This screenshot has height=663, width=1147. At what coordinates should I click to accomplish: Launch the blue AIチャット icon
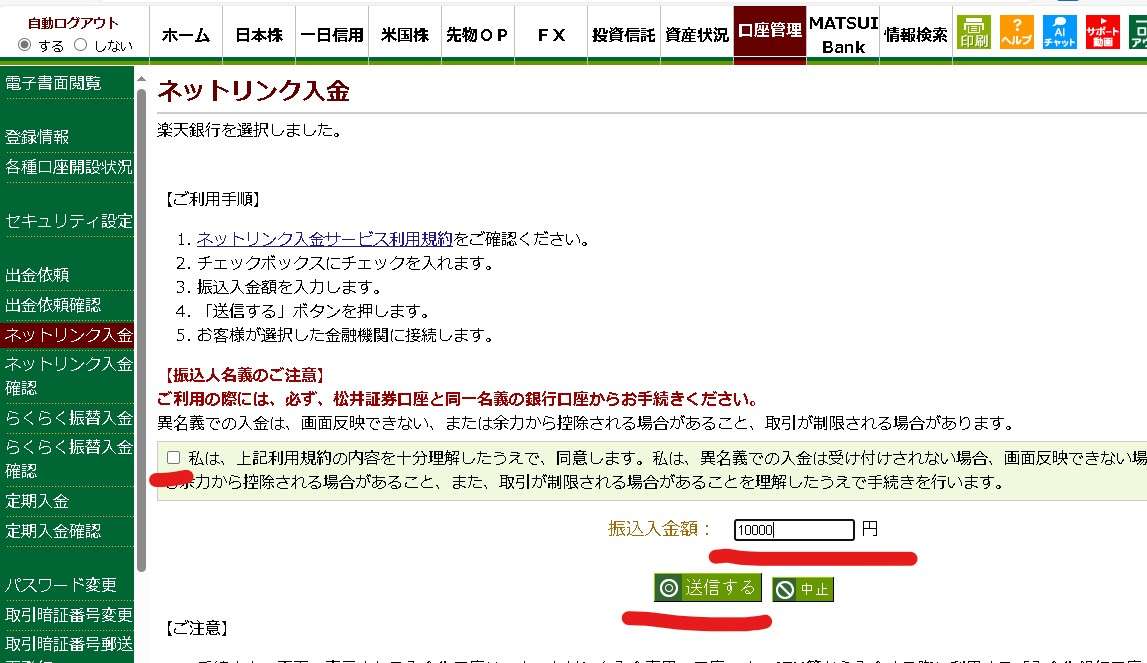1059,32
